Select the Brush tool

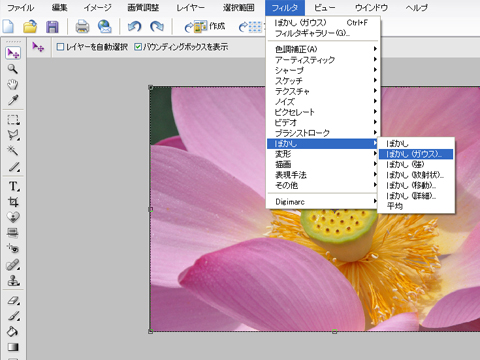[13, 316]
